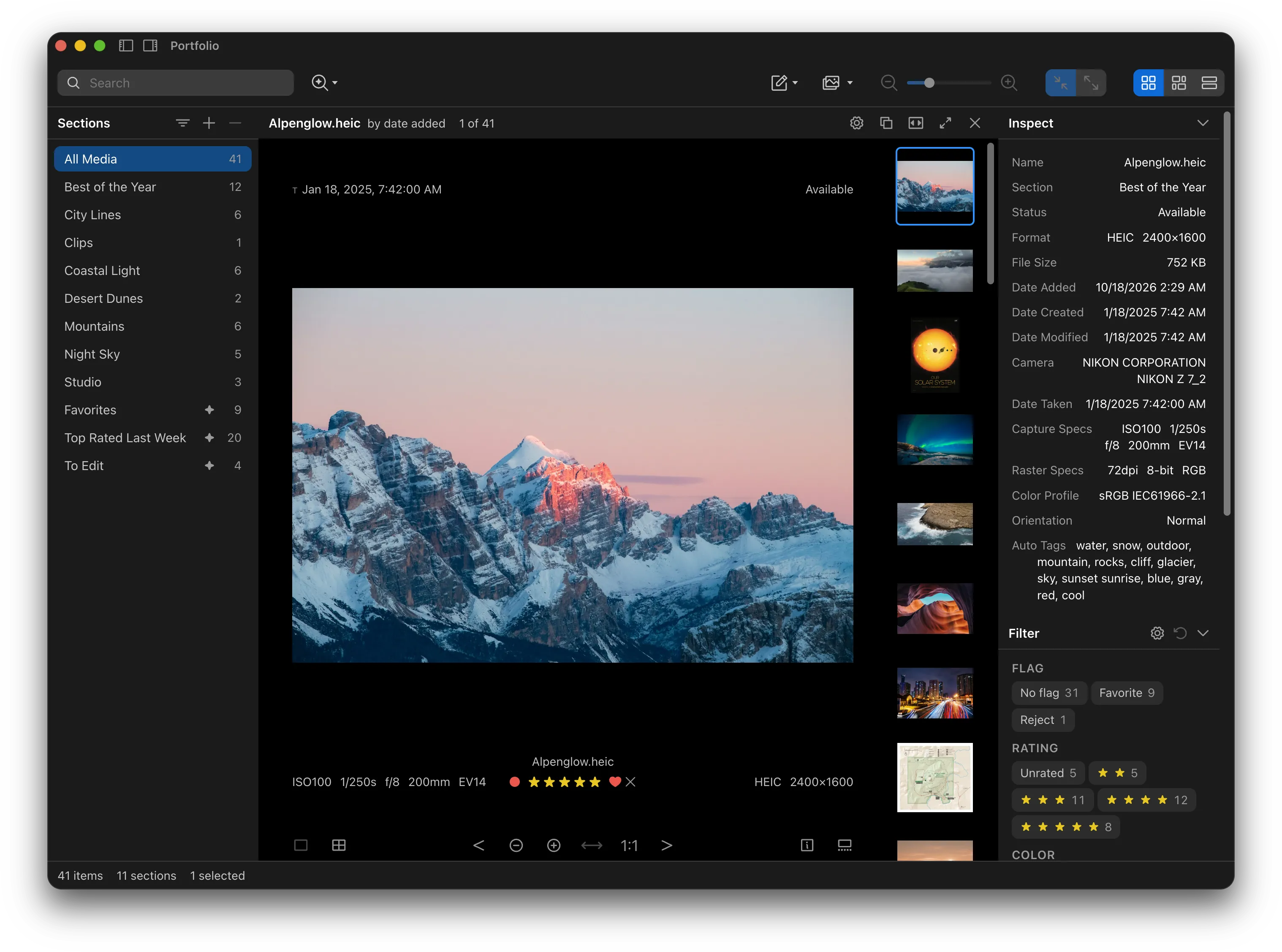Close the Alpenglow.heic viewer
This screenshot has height=952, width=1282.
point(974,123)
